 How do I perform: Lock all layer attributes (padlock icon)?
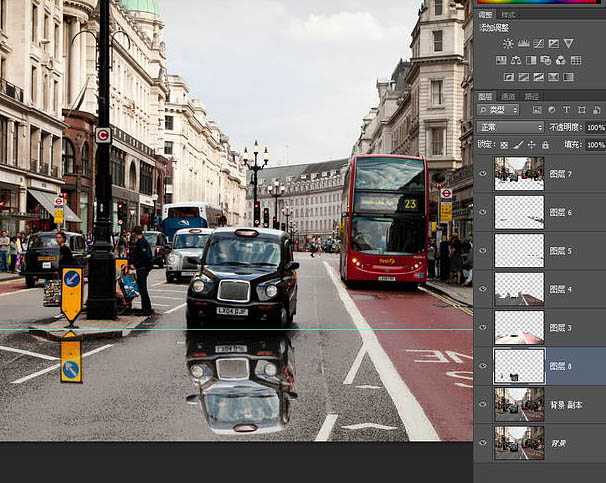pos(545,145)
